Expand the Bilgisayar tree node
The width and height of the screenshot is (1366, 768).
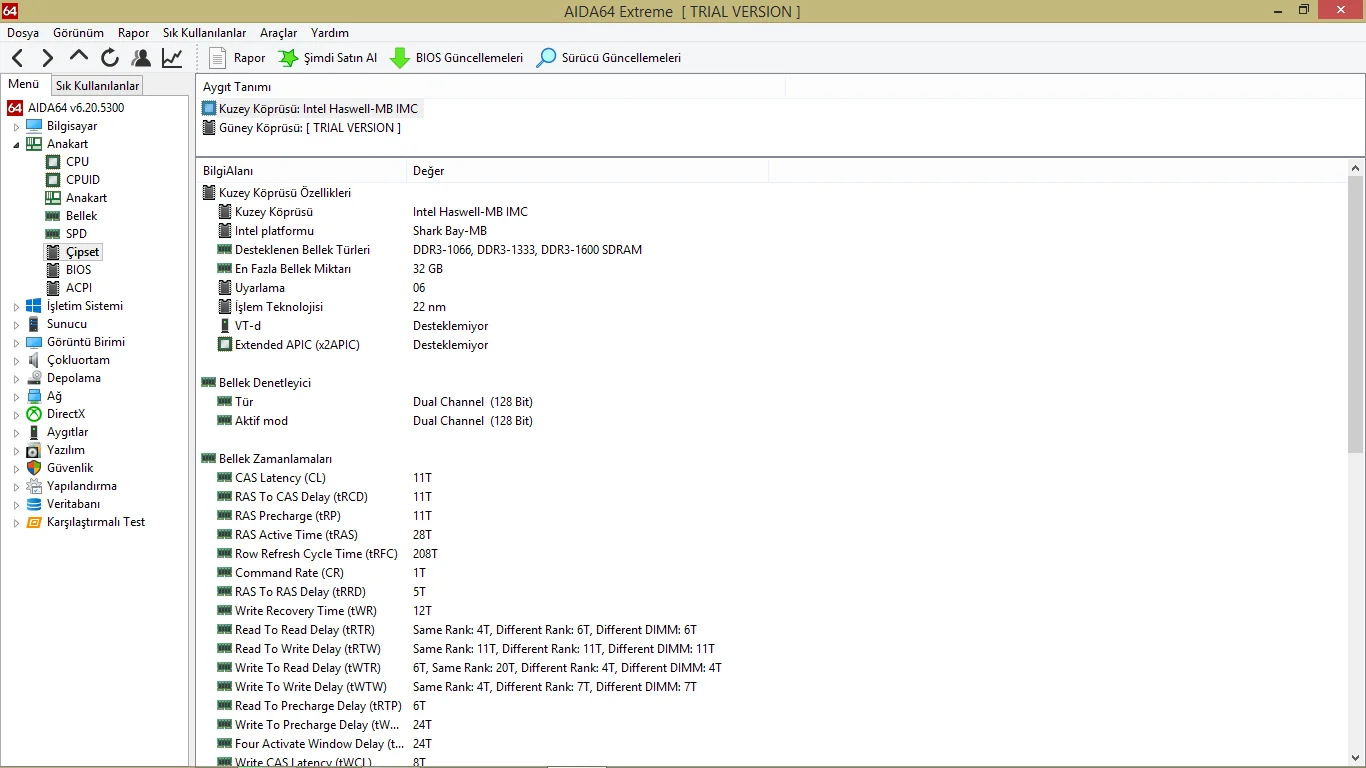[x=16, y=127]
